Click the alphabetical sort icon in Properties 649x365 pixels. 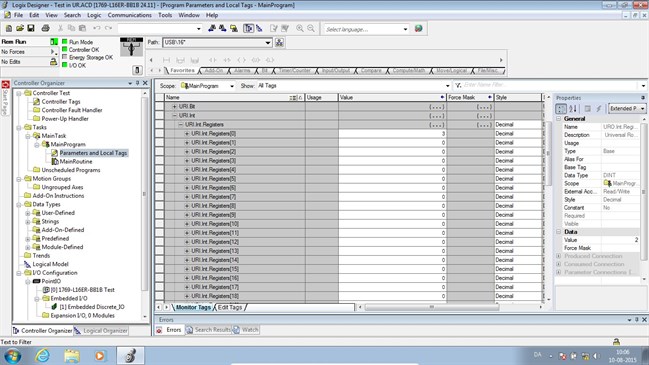pos(573,108)
